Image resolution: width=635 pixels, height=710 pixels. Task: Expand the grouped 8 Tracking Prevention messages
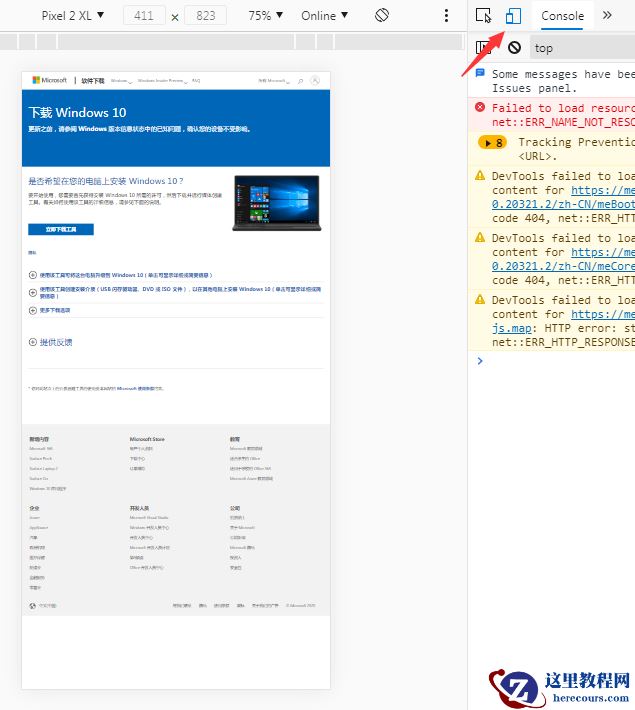coord(492,143)
